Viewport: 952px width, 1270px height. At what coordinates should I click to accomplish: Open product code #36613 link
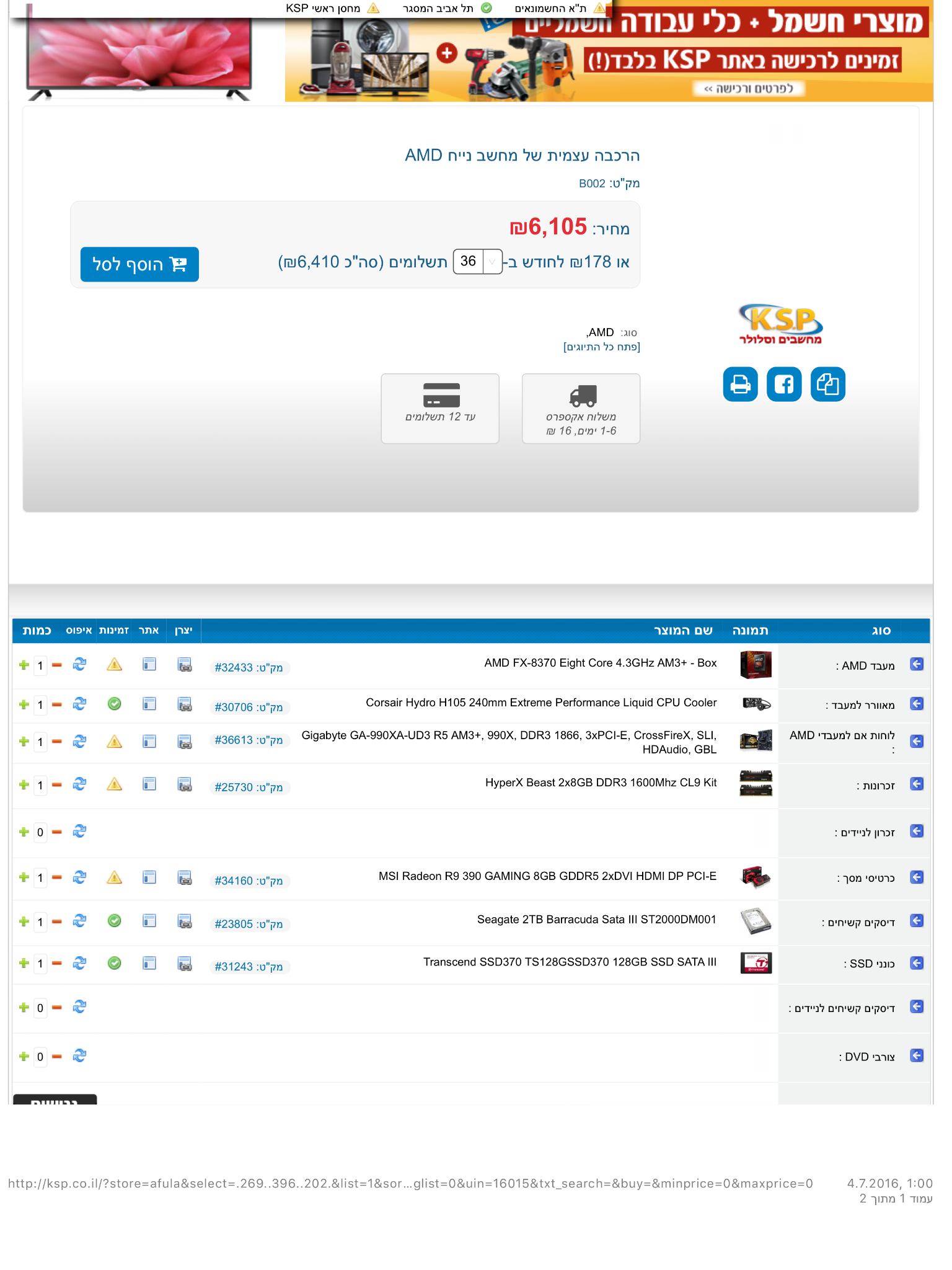[249, 740]
